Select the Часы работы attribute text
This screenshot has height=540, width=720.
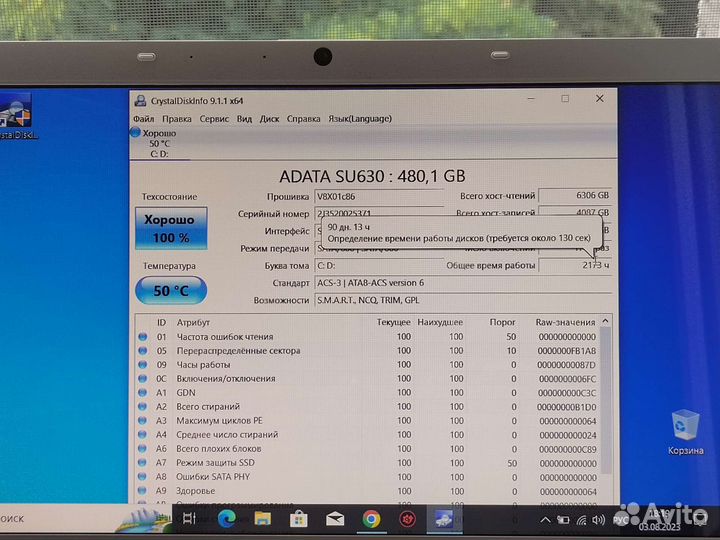pos(203,365)
